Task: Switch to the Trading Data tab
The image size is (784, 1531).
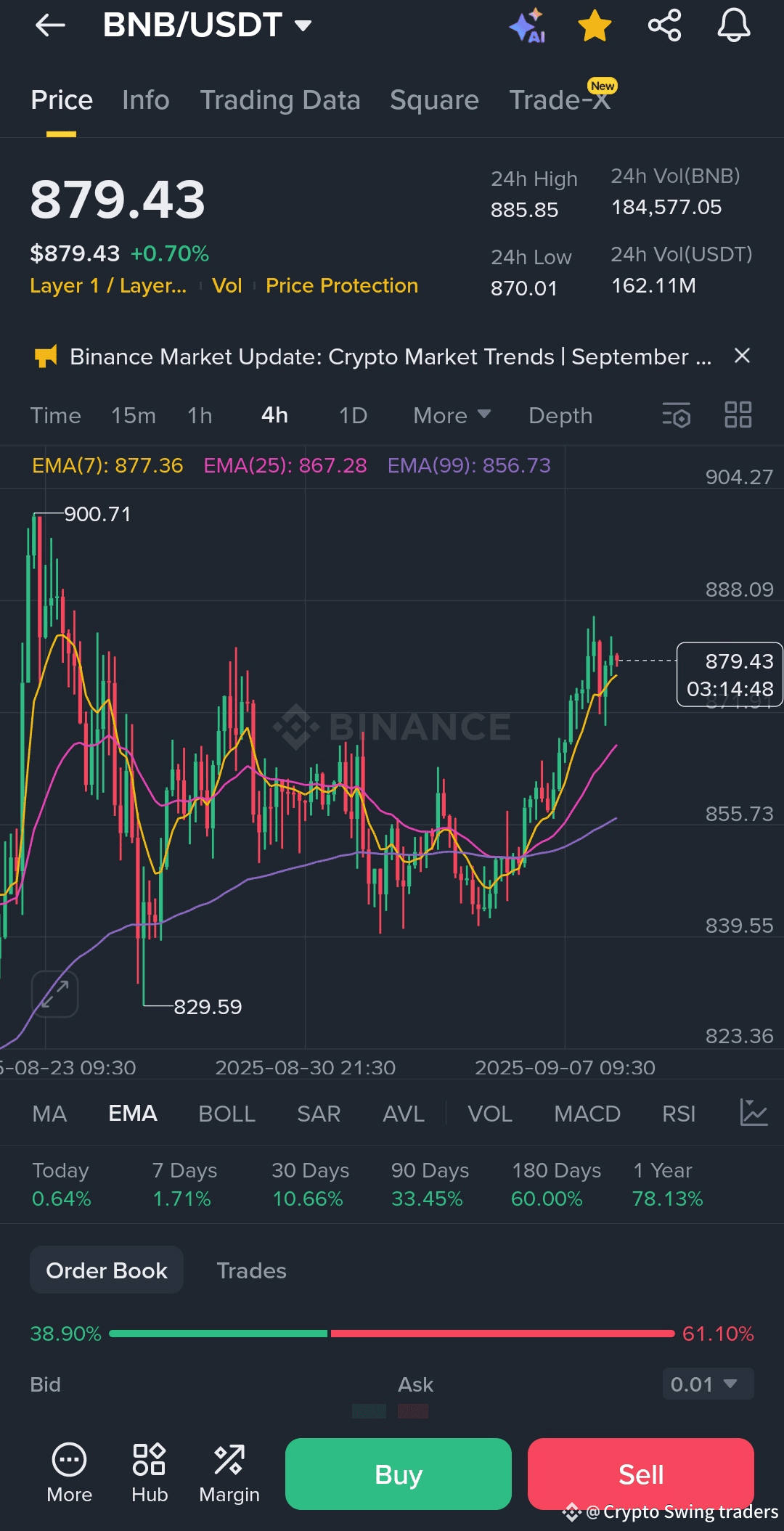Action: click(280, 100)
